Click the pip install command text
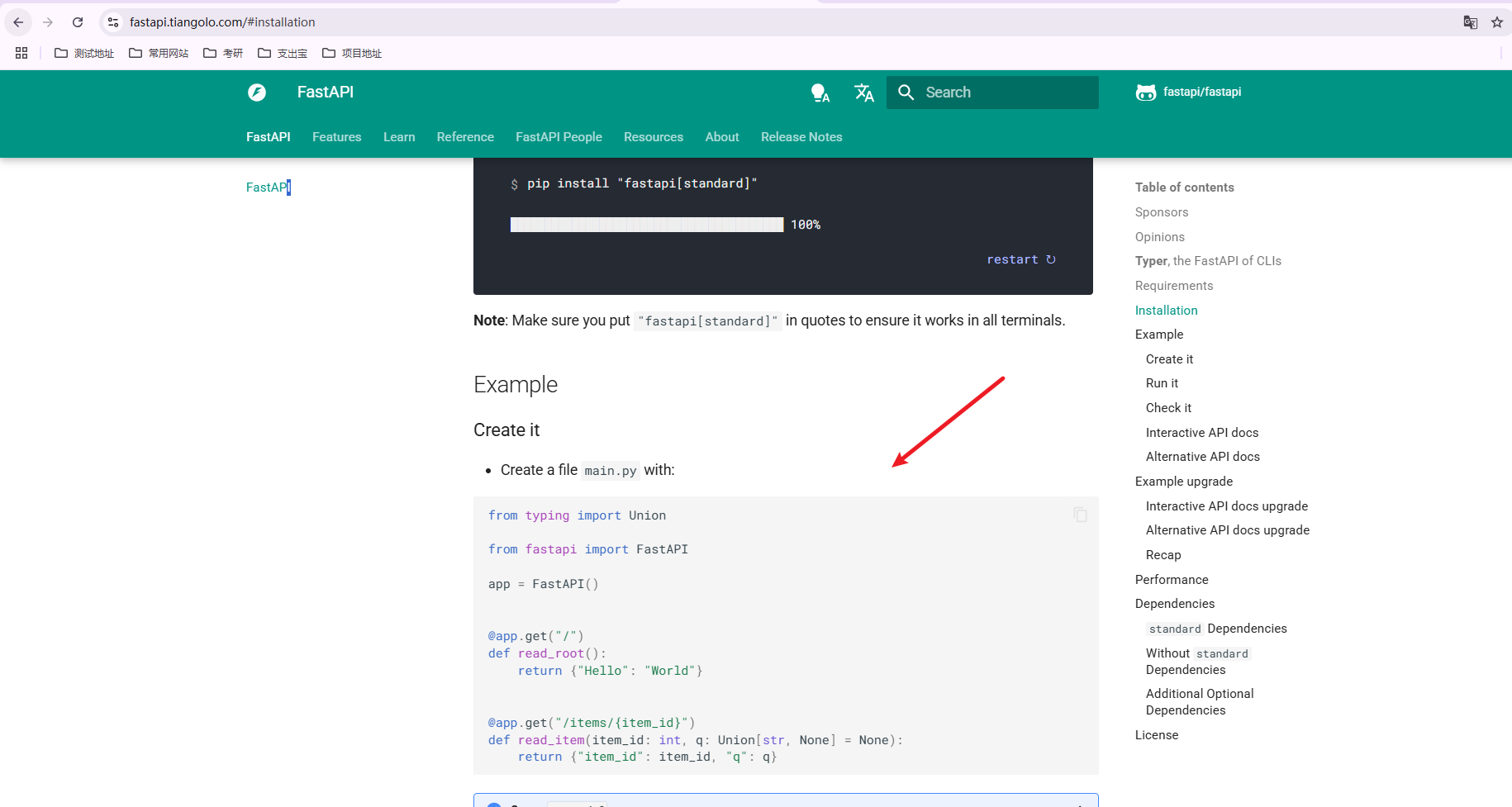Screen dimensions: 1512x807 pos(642,183)
